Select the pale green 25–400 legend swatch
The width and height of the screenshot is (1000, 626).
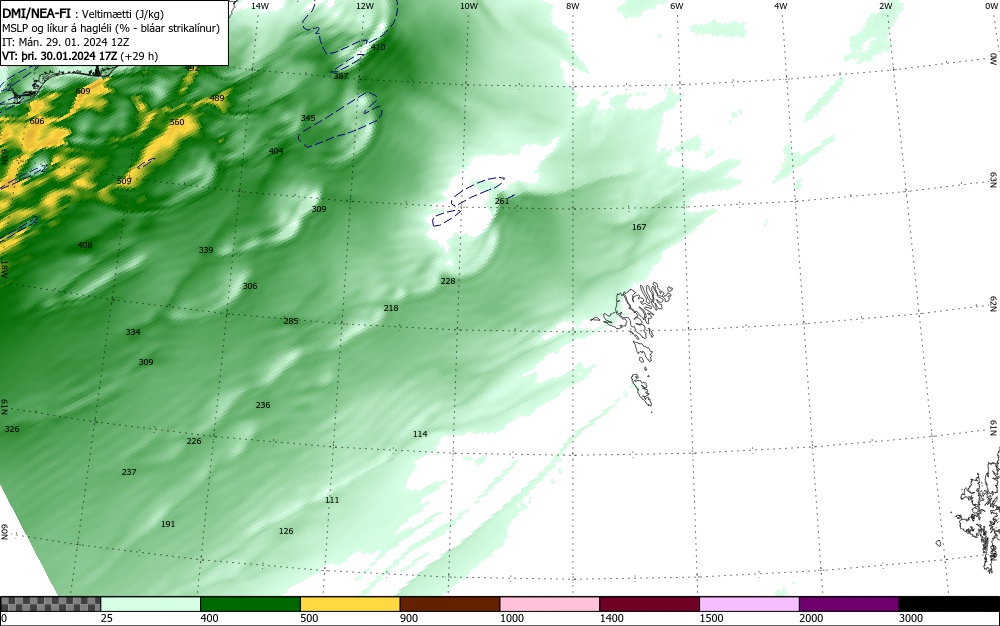click(x=151, y=604)
